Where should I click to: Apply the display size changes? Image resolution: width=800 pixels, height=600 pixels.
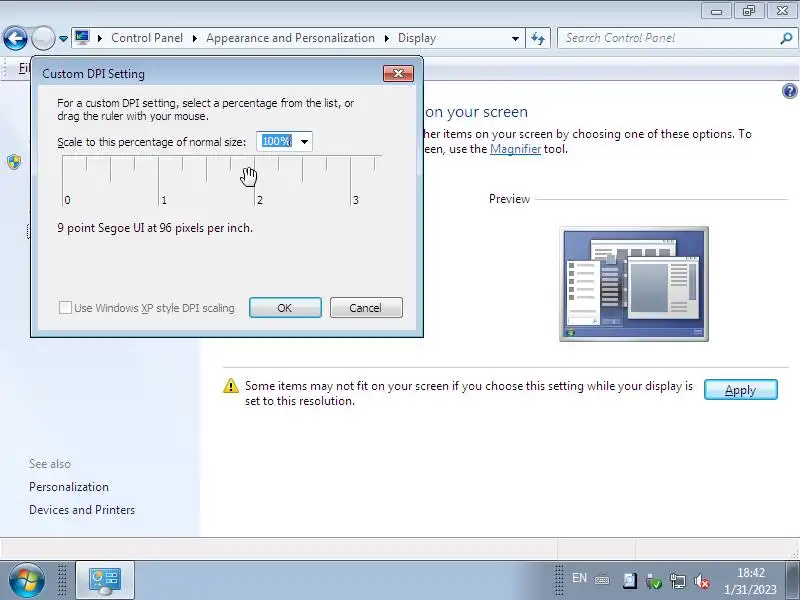coord(741,390)
